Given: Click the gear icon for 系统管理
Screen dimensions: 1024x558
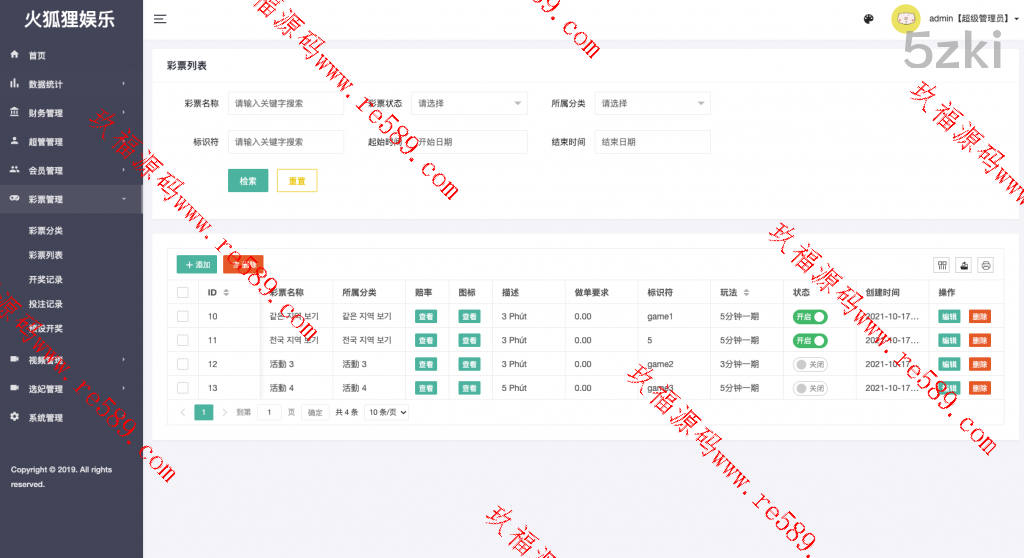Looking at the screenshot, I should click(x=15, y=417).
